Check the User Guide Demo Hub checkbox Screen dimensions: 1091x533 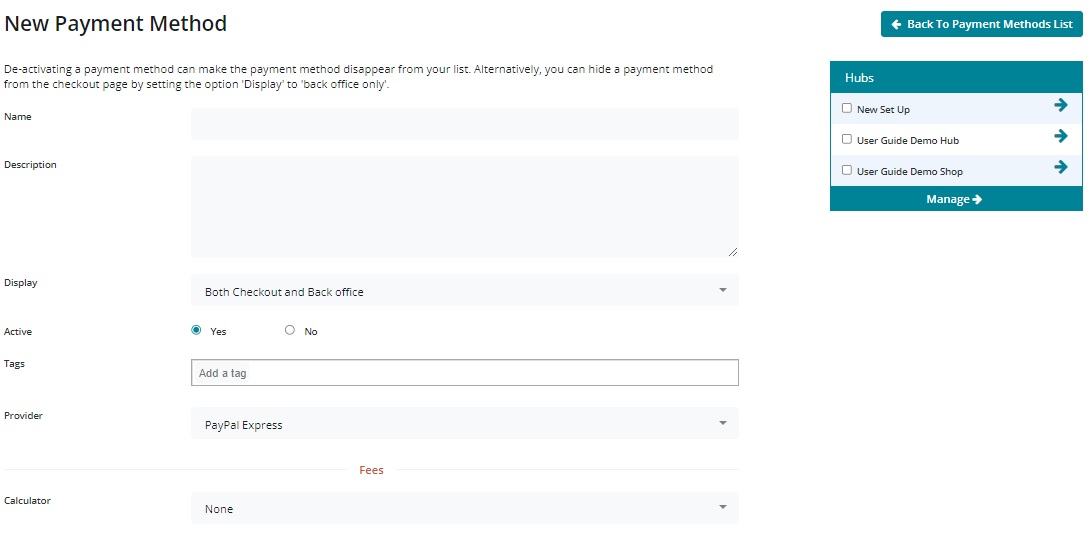tap(847, 139)
